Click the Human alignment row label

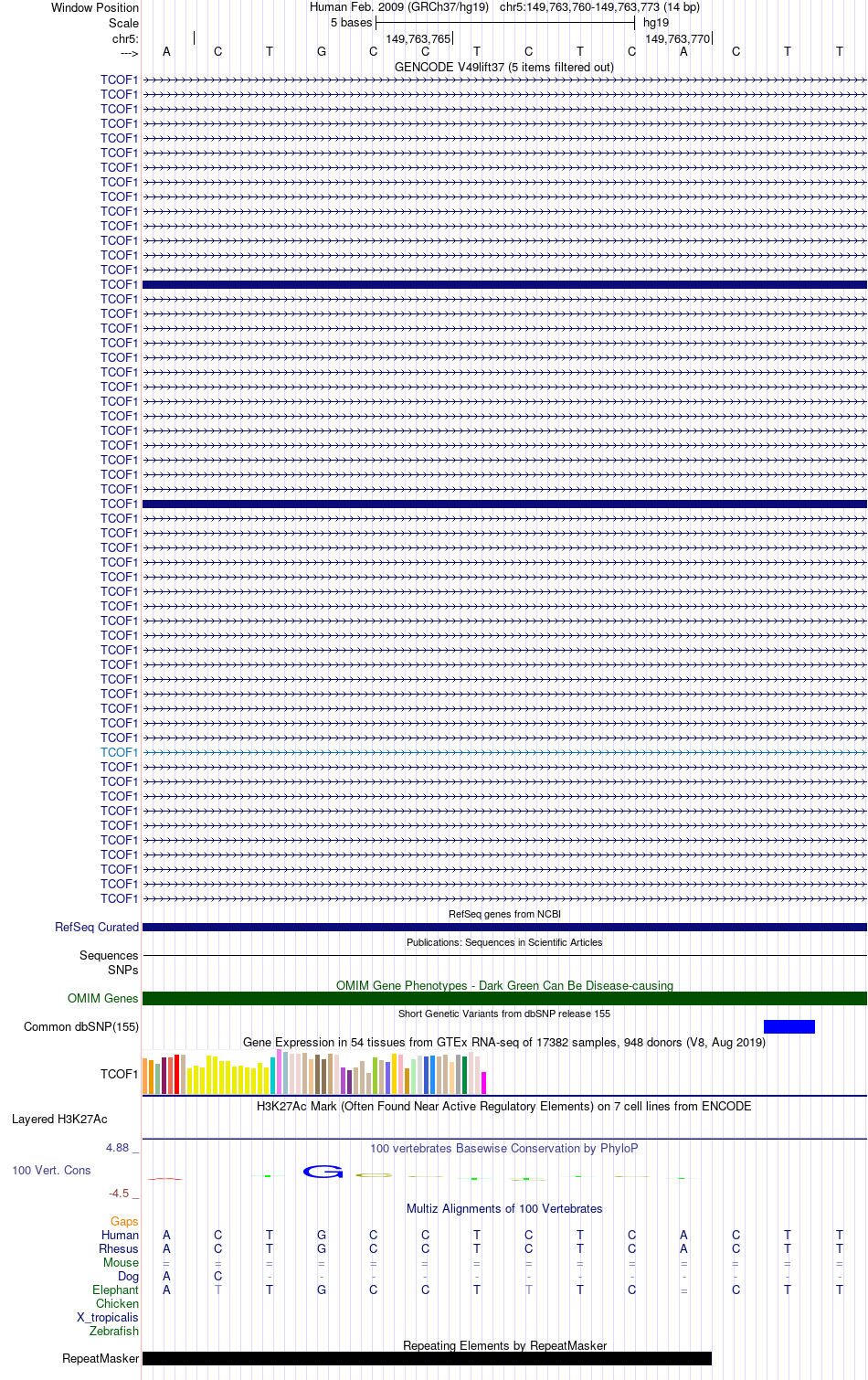[121, 1235]
